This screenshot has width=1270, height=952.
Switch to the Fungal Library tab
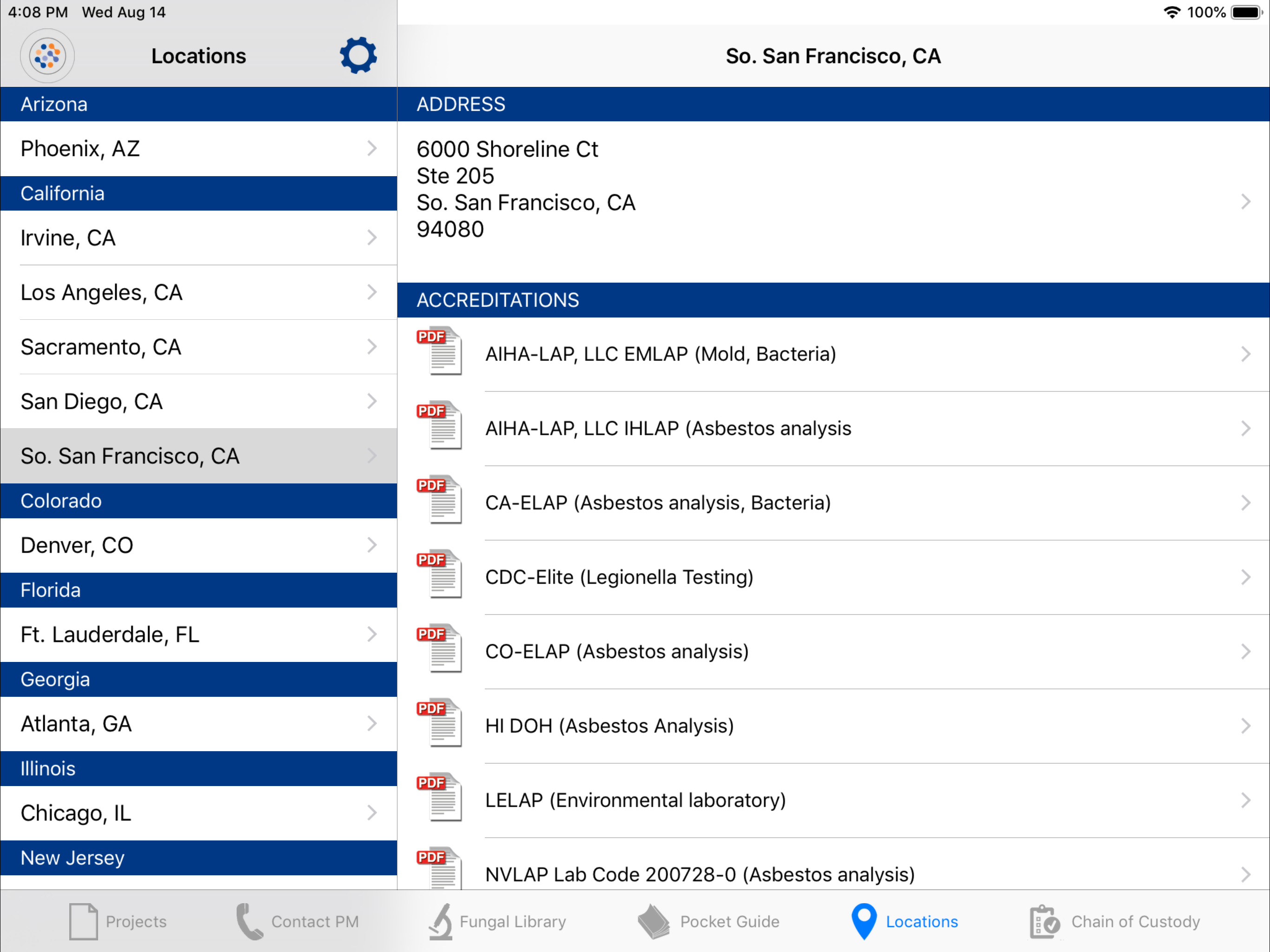click(x=497, y=922)
